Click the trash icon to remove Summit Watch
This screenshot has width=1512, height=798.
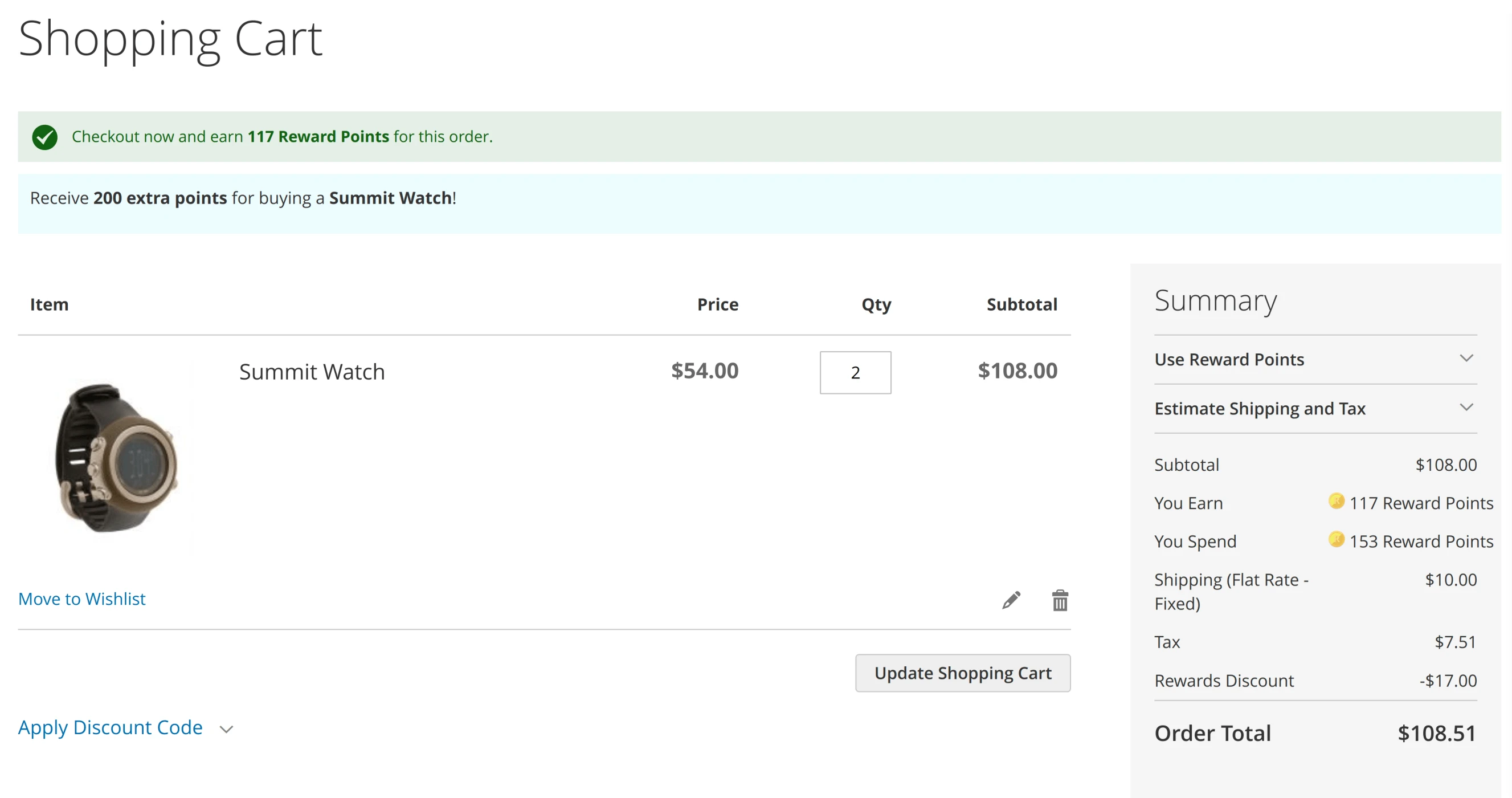[1060, 600]
